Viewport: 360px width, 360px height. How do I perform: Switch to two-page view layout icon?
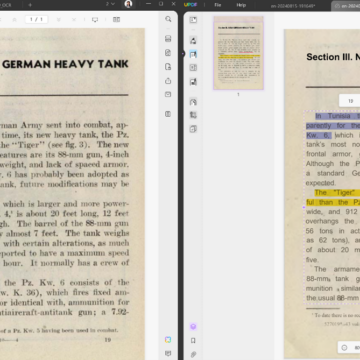[116, 20]
